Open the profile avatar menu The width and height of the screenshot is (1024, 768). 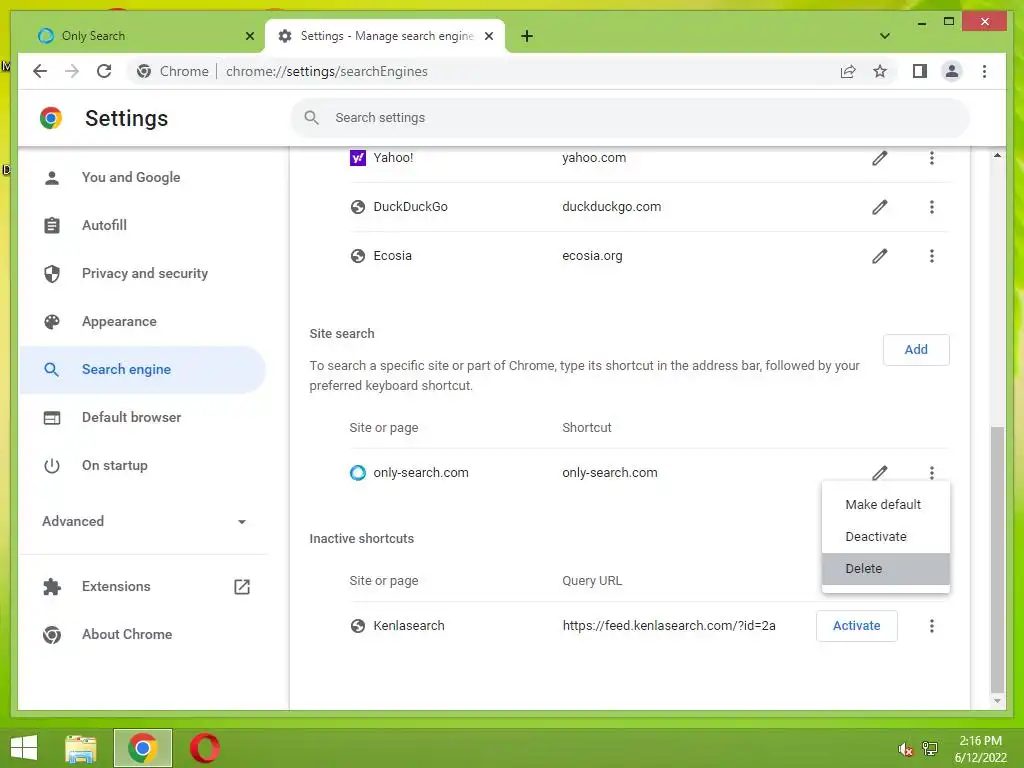[x=952, y=71]
